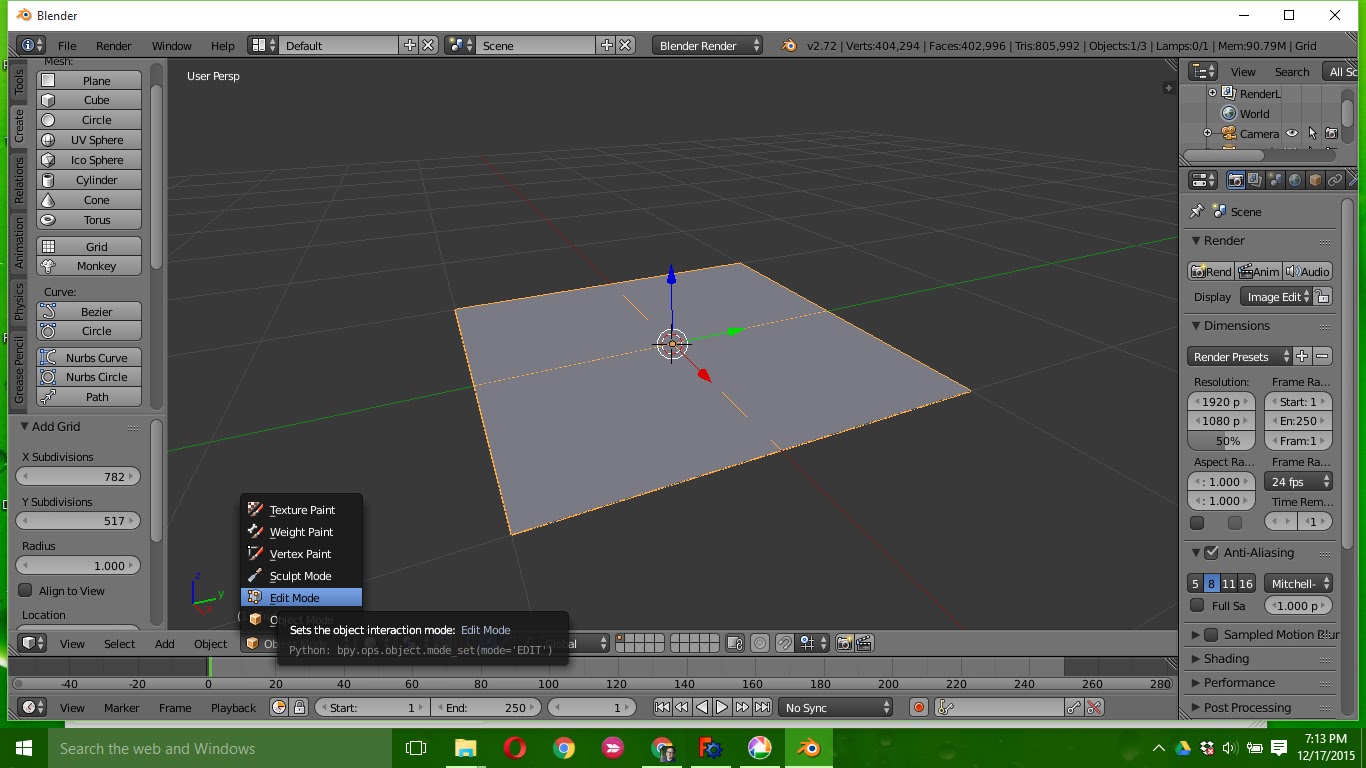Click the Render still image button
1366x768 pixels.
pos(1211,271)
